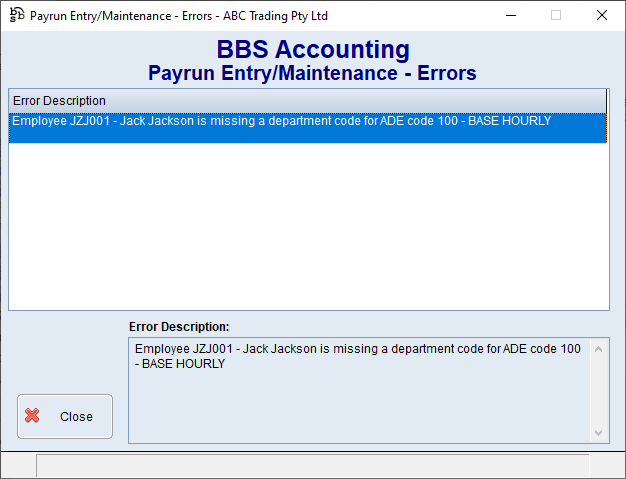626x479 pixels.
Task: Click the red X icon on Close button
Action: pyautogui.click(x=33, y=416)
